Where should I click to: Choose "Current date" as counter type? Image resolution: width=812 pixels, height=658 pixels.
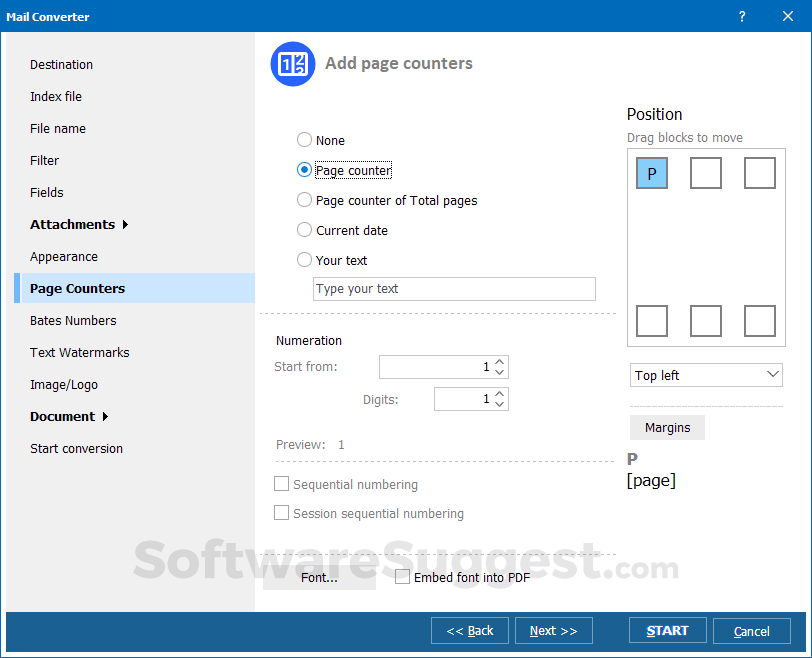tap(304, 230)
